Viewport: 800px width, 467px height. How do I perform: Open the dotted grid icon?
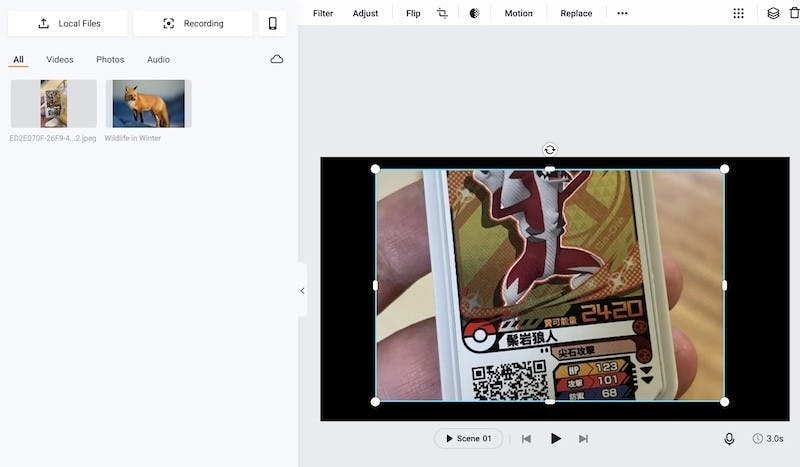click(738, 13)
